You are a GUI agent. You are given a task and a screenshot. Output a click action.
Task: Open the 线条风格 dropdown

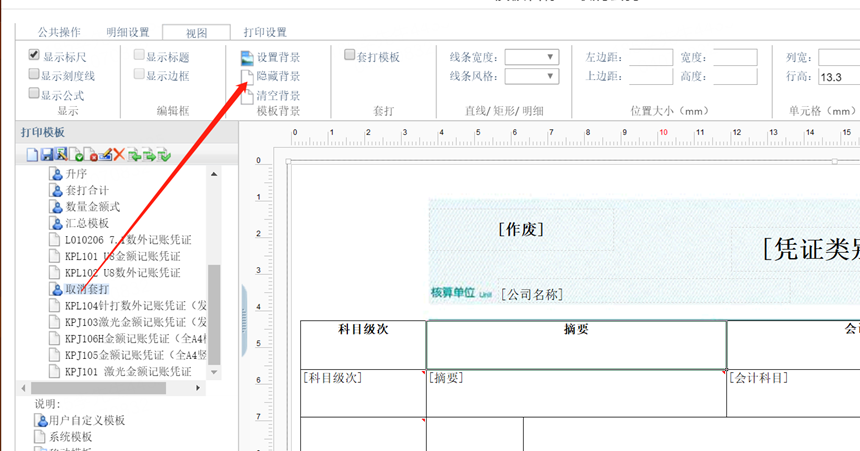click(531, 76)
